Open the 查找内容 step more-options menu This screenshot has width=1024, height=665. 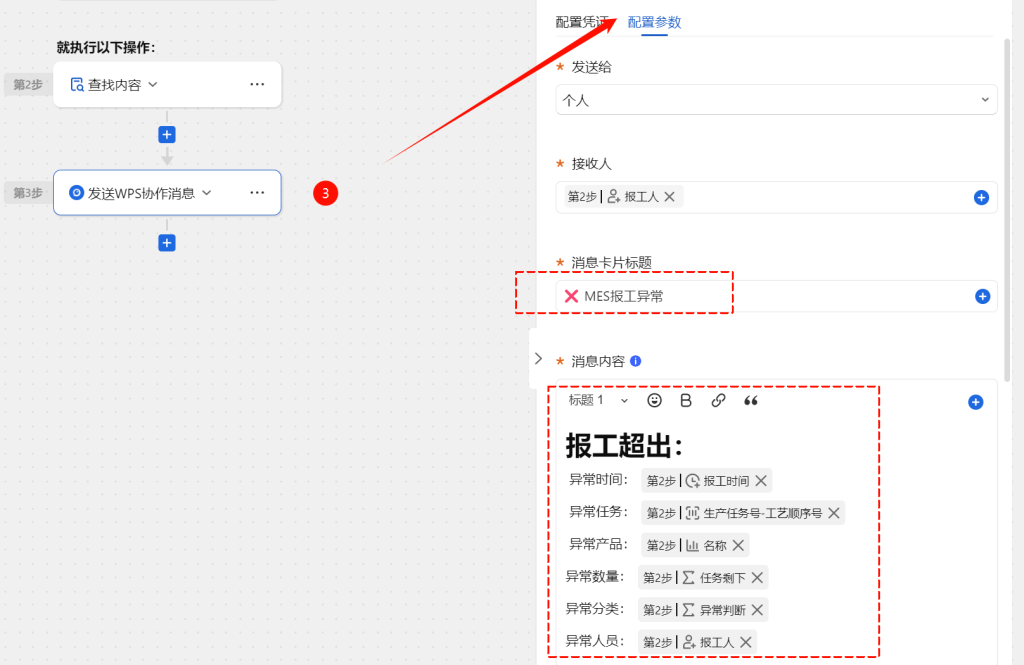point(257,84)
